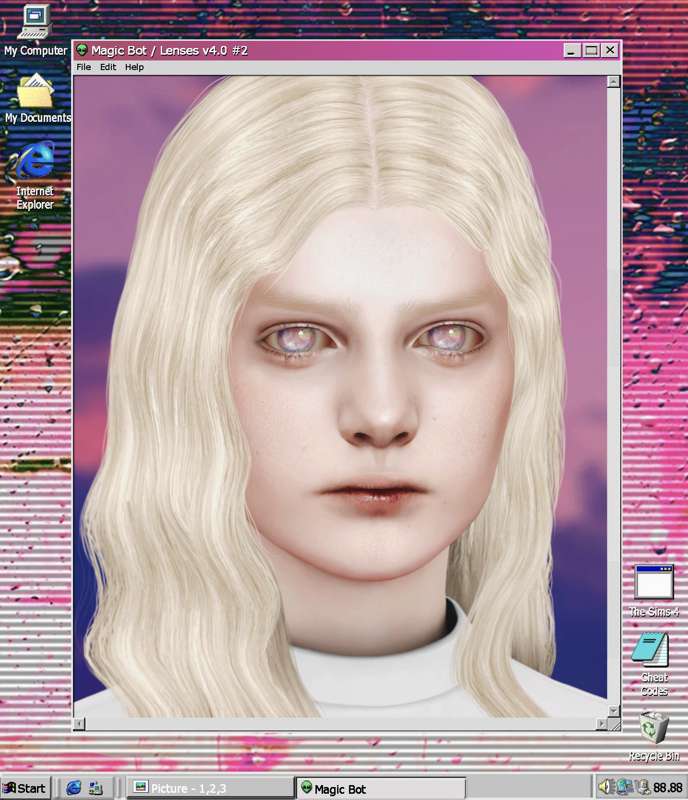Open the Edit menu
The height and width of the screenshot is (800, 688).
(108, 67)
